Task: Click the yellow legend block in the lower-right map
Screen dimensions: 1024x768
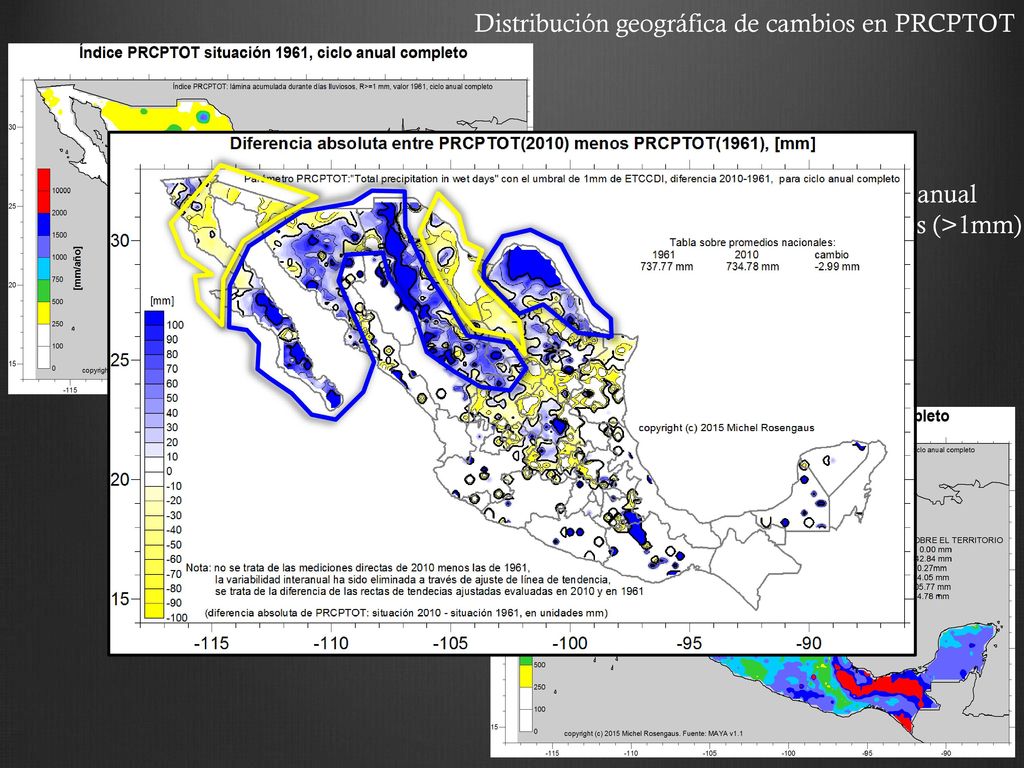Action: click(526, 677)
